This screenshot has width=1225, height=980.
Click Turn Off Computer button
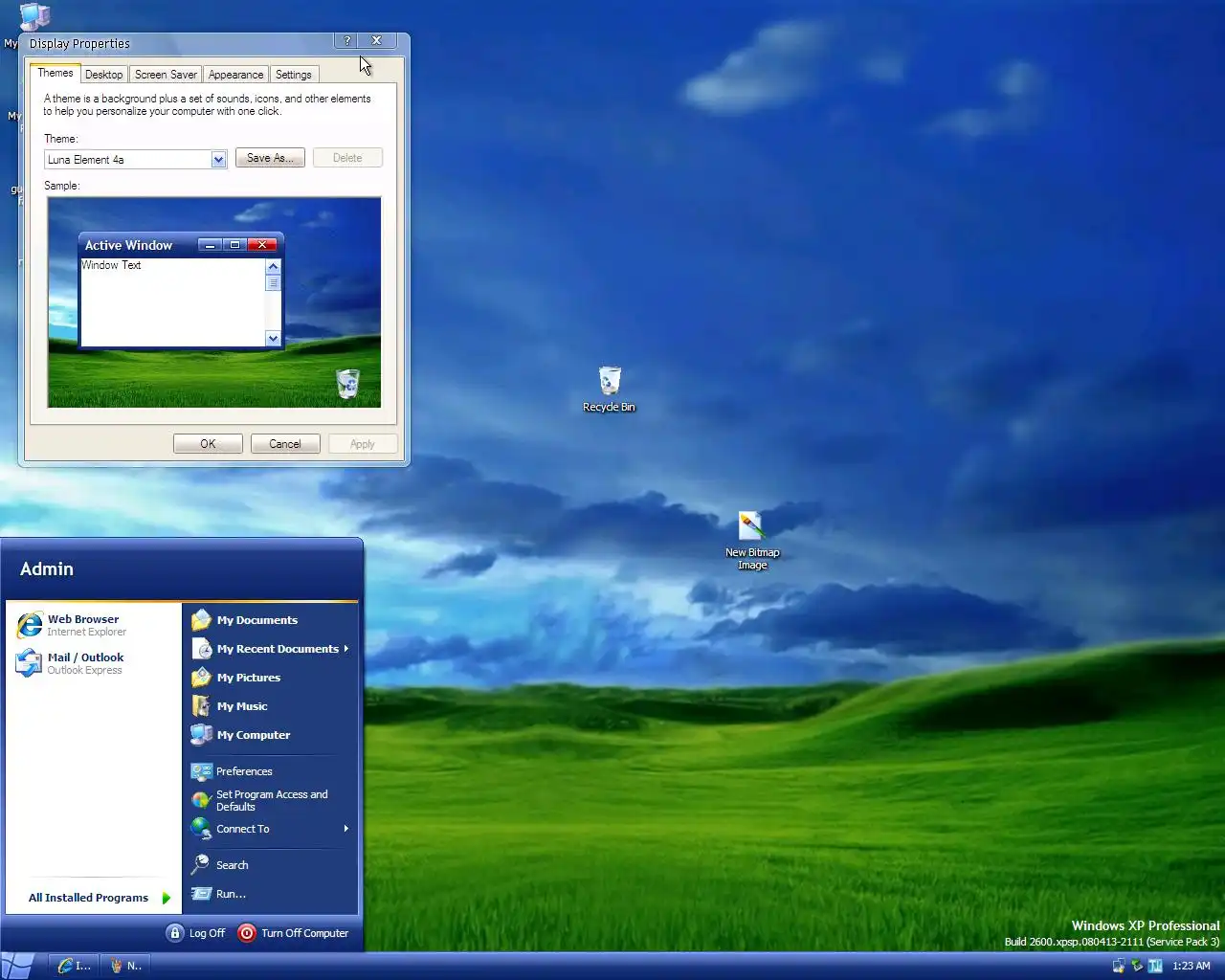click(x=294, y=933)
